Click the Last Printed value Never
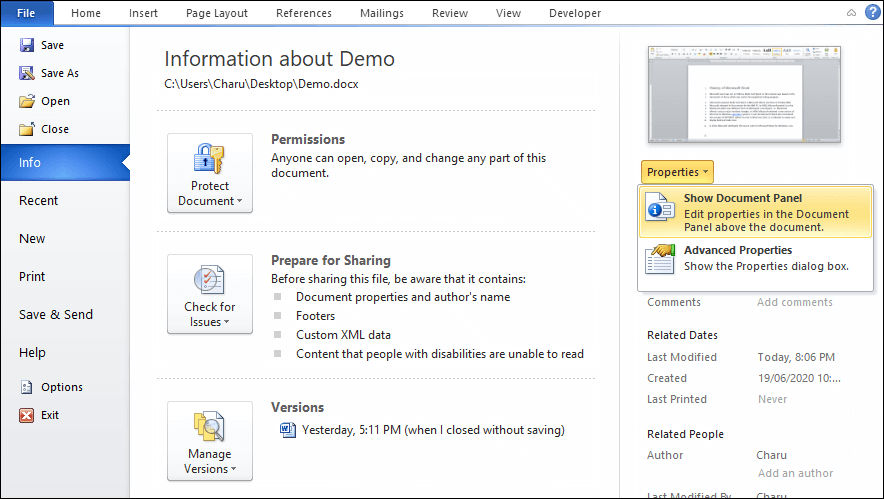This screenshot has height=499, width=884. pos(772,399)
